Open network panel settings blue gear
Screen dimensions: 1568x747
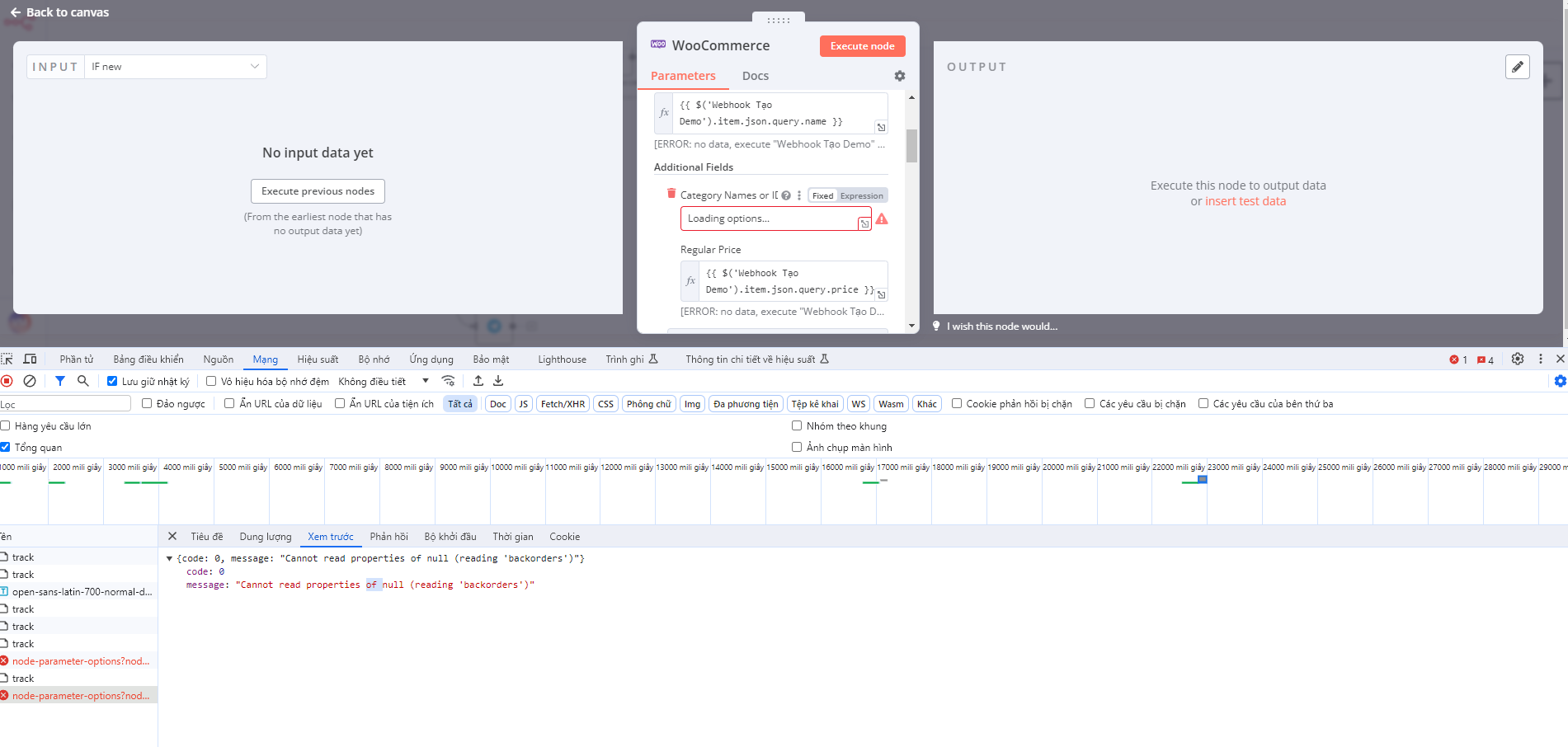click(x=1560, y=381)
